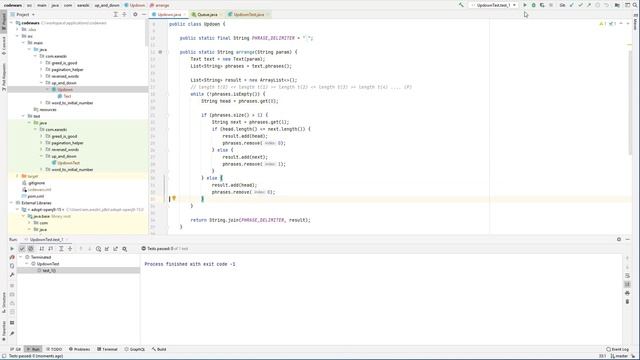Click Export Test Results icon
The image size is (640, 360).
click(x=116, y=248)
